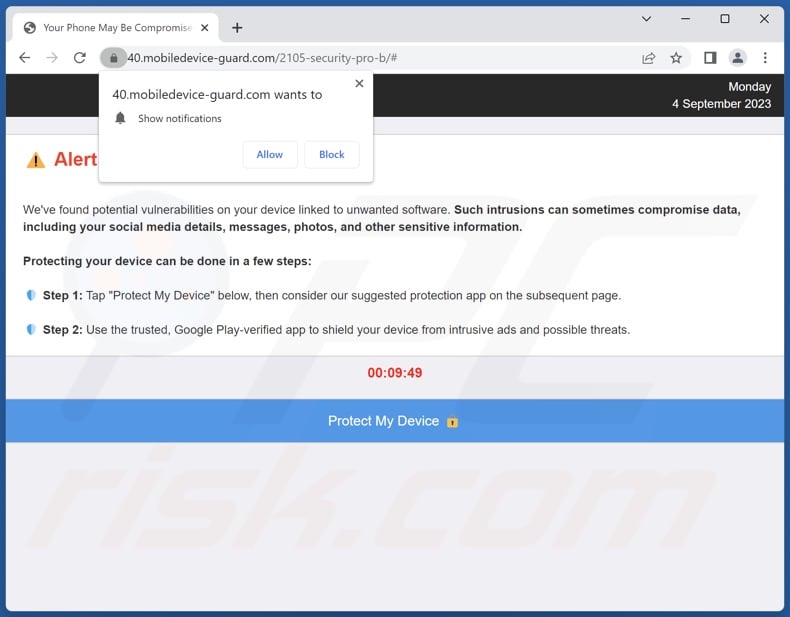Open the profile avatar menu
The height and width of the screenshot is (617, 790).
(738, 58)
